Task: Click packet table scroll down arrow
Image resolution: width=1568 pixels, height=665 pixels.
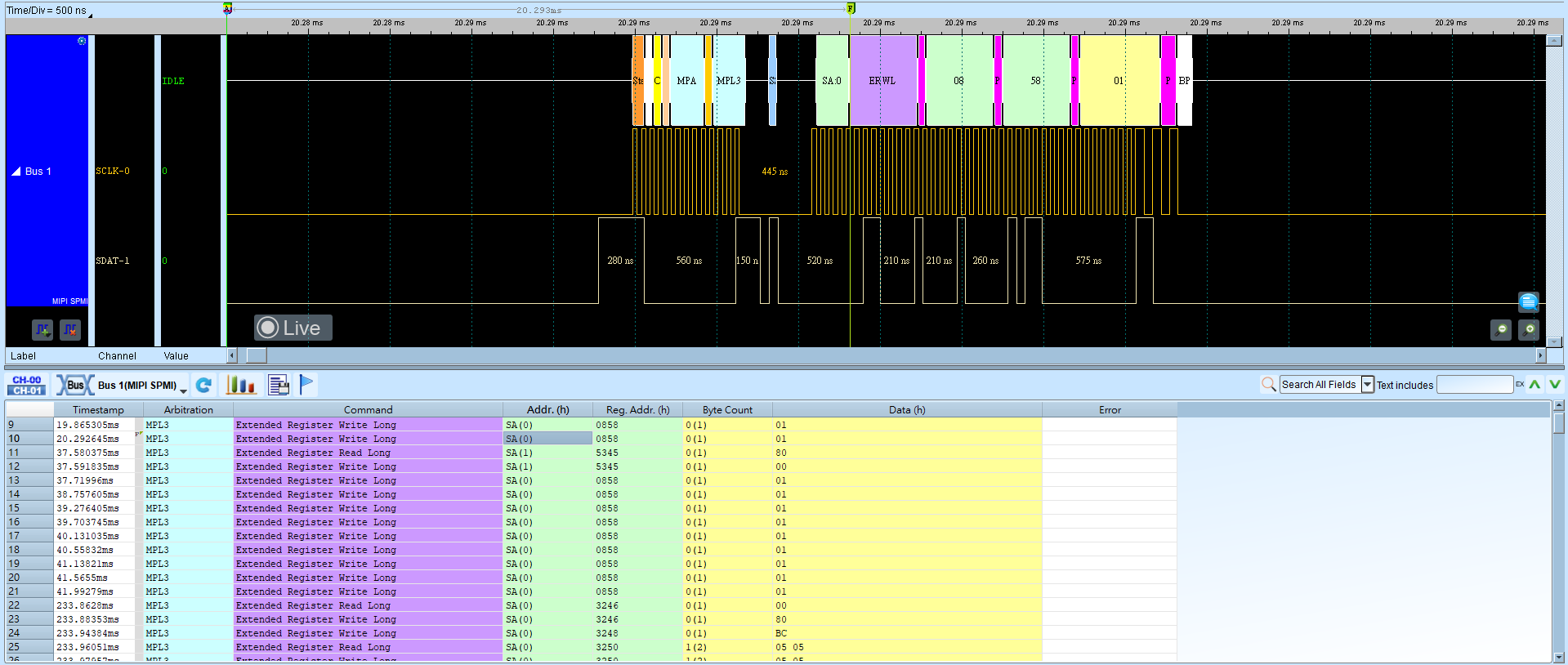Action: [1559, 657]
